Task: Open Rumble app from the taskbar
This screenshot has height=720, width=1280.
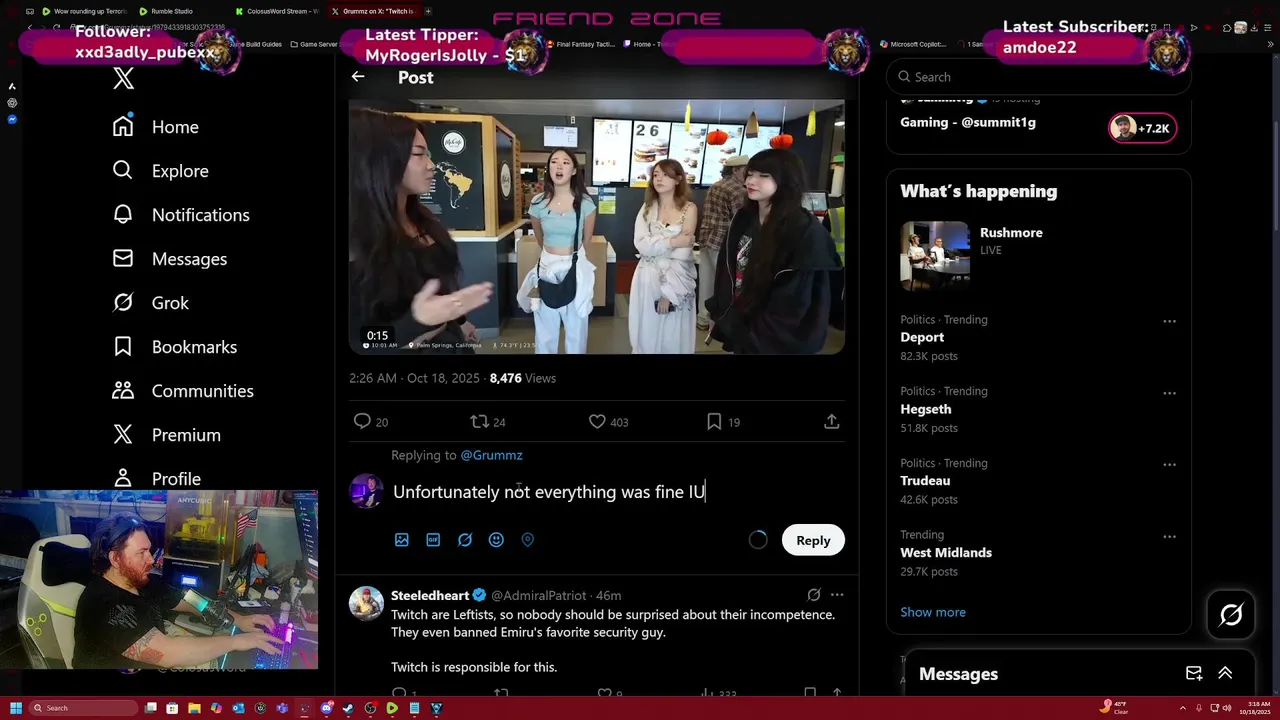Action: click(x=392, y=708)
